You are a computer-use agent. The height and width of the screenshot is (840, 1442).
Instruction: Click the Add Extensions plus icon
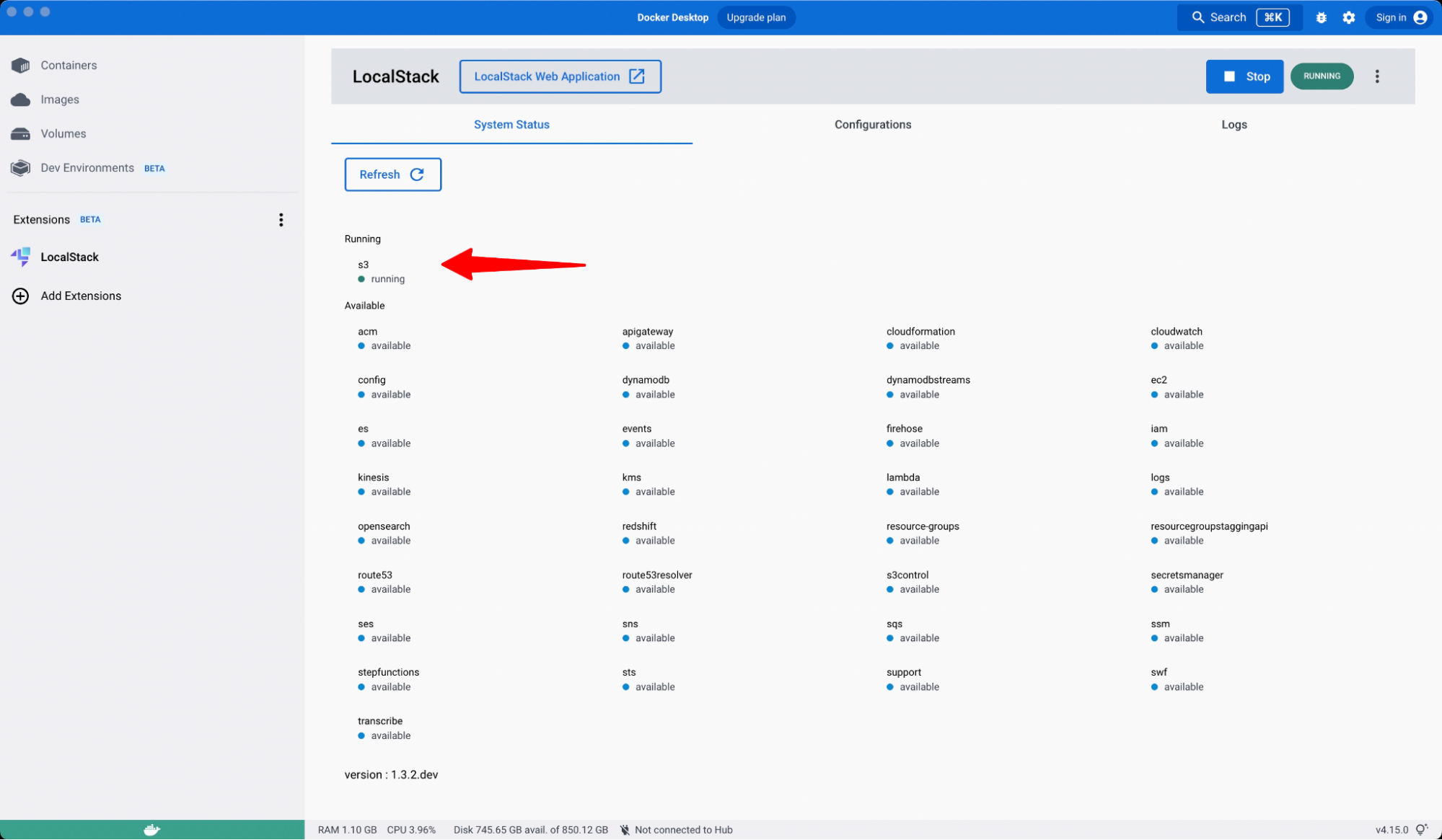pos(21,296)
